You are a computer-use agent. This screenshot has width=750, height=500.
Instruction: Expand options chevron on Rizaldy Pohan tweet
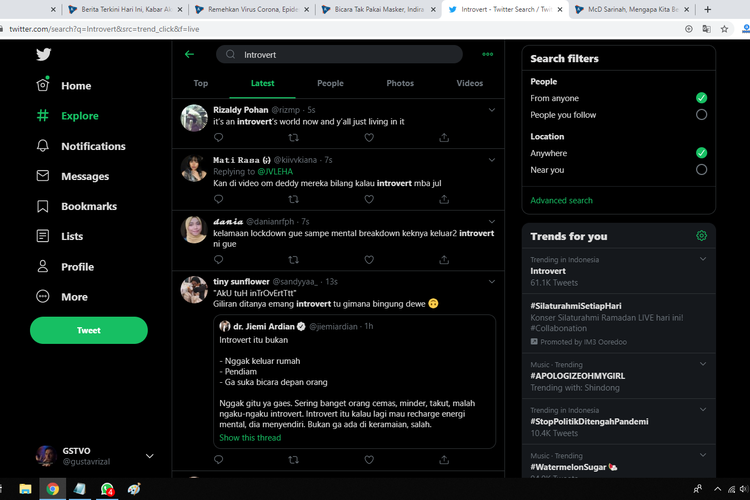point(491,108)
